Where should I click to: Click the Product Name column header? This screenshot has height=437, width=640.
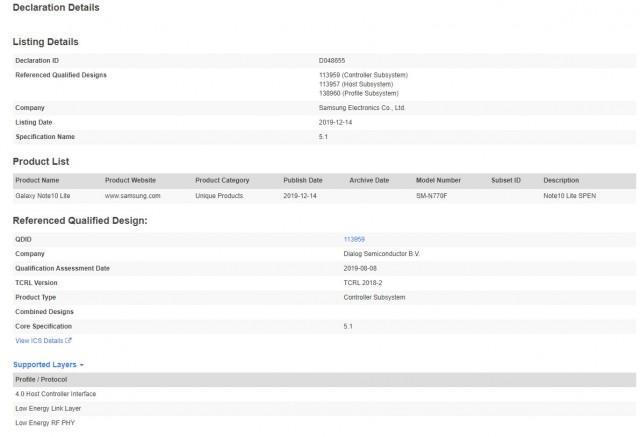(x=38, y=180)
